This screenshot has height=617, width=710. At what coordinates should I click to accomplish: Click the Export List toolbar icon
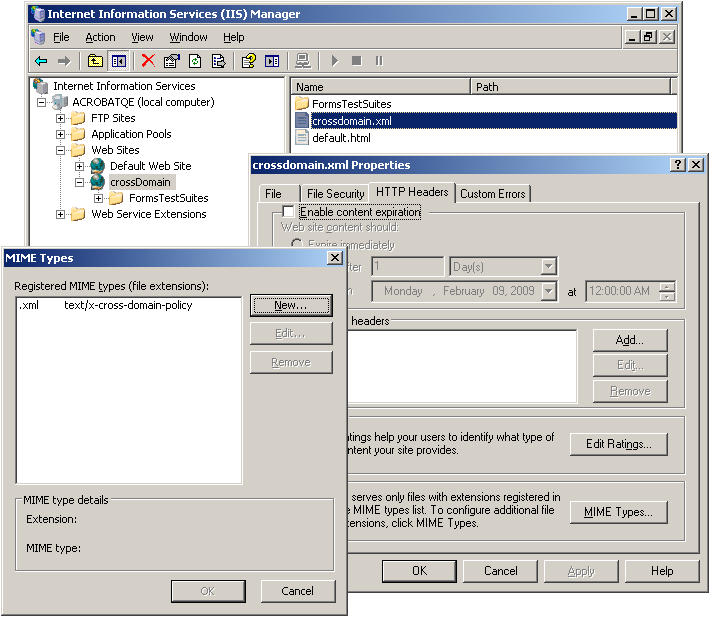[219, 61]
